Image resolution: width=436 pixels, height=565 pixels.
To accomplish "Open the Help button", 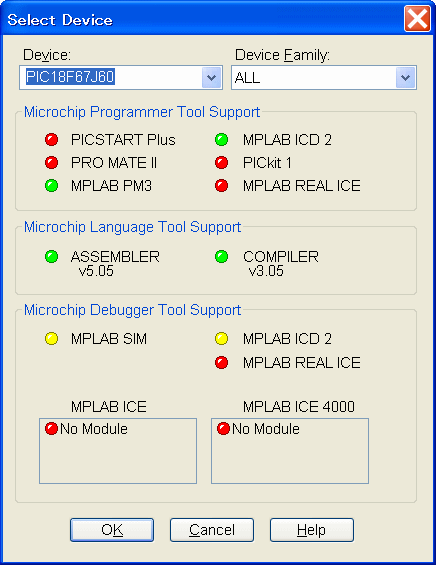I will (312, 530).
